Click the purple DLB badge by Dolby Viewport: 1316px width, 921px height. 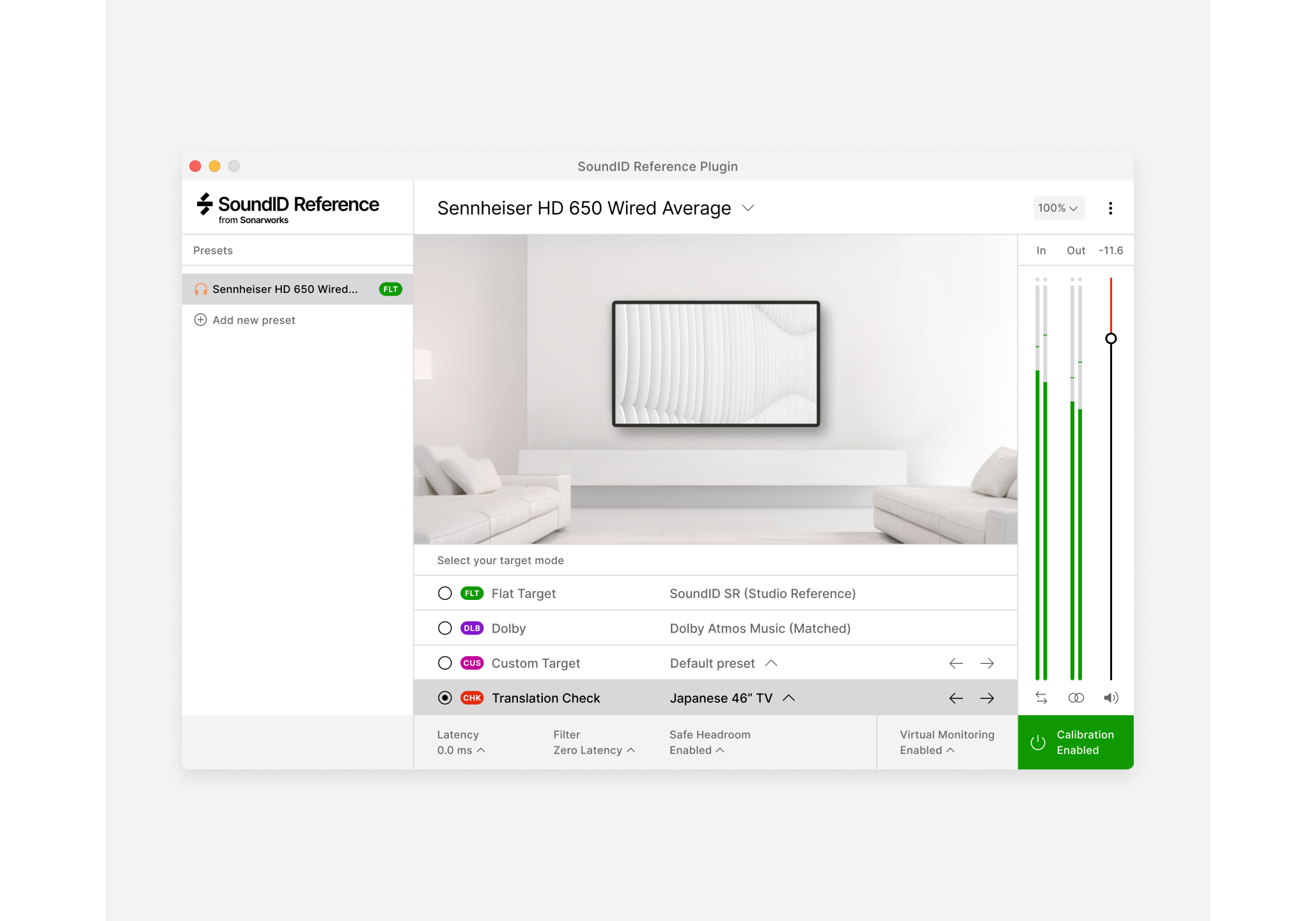coord(472,628)
